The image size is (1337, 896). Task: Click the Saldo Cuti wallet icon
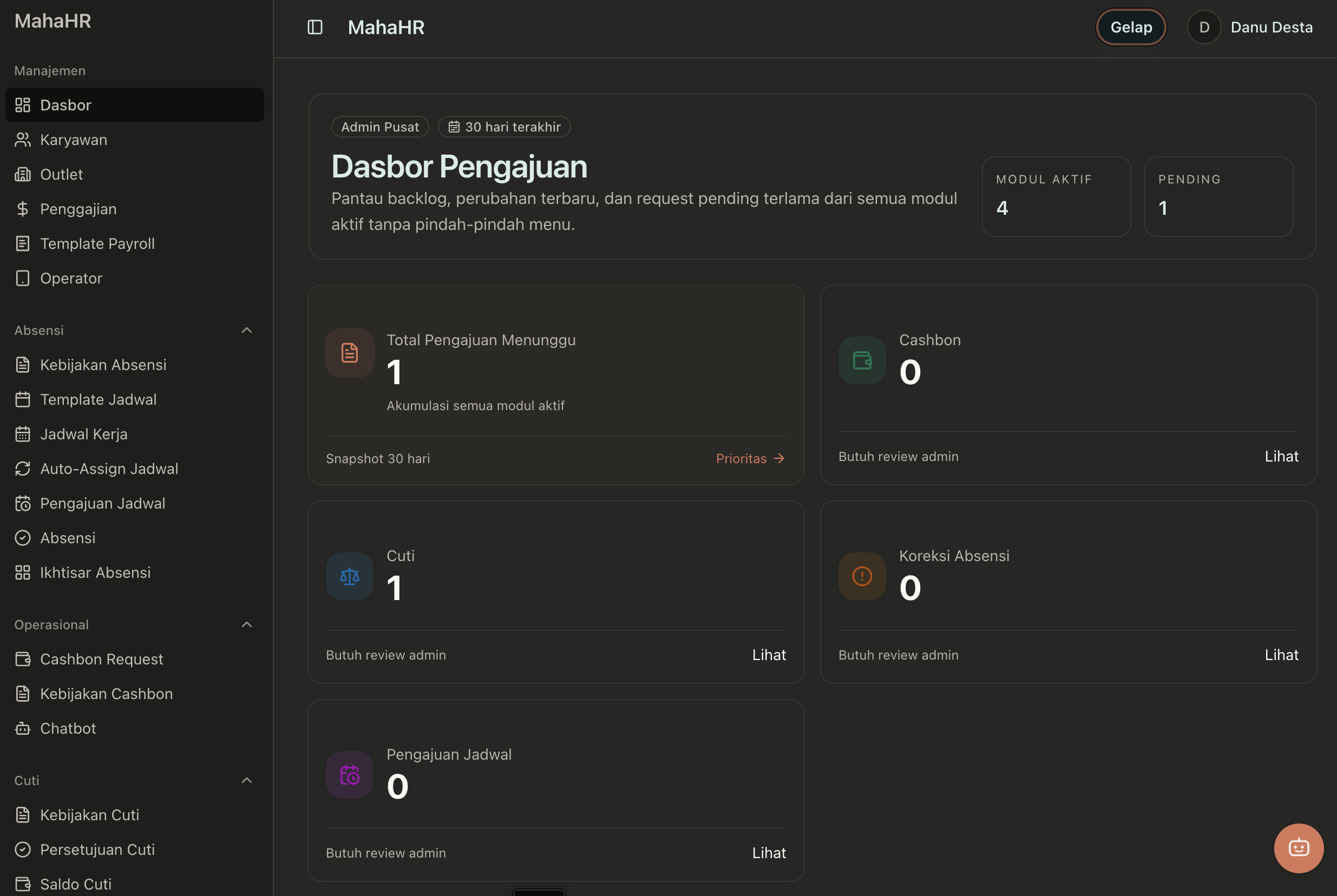tap(22, 884)
